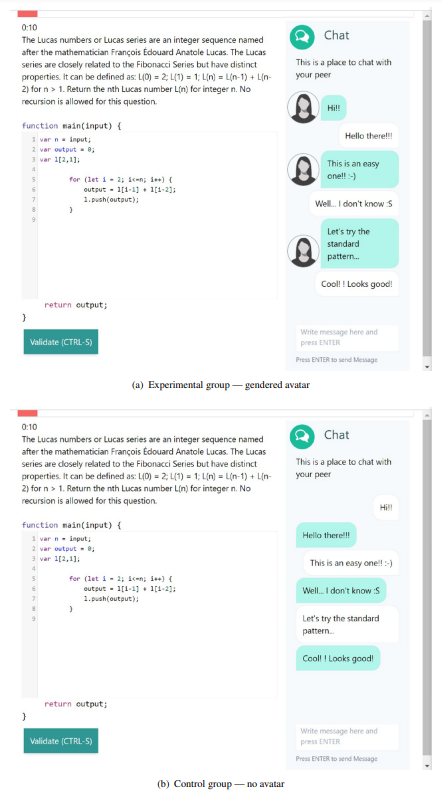Click code line 'l.push(output);' in the experimental editor
Viewport: 442px width, 796px height.
click(x=111, y=200)
